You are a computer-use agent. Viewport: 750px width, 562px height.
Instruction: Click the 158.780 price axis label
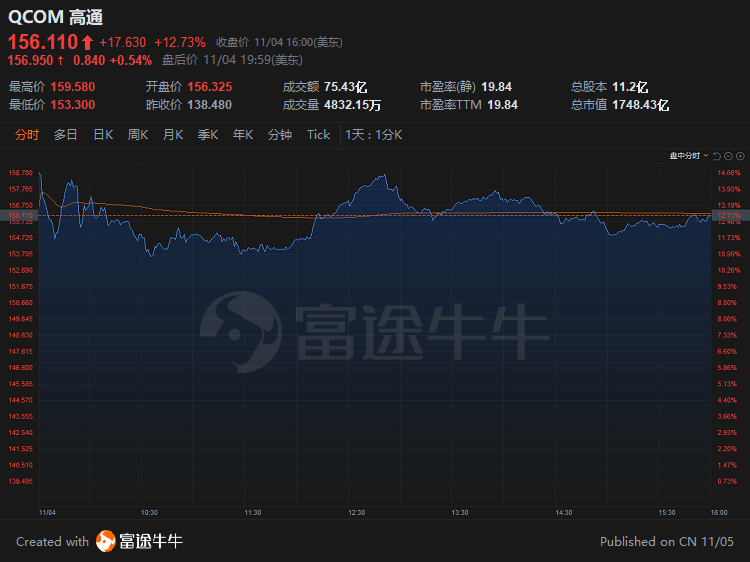21,173
